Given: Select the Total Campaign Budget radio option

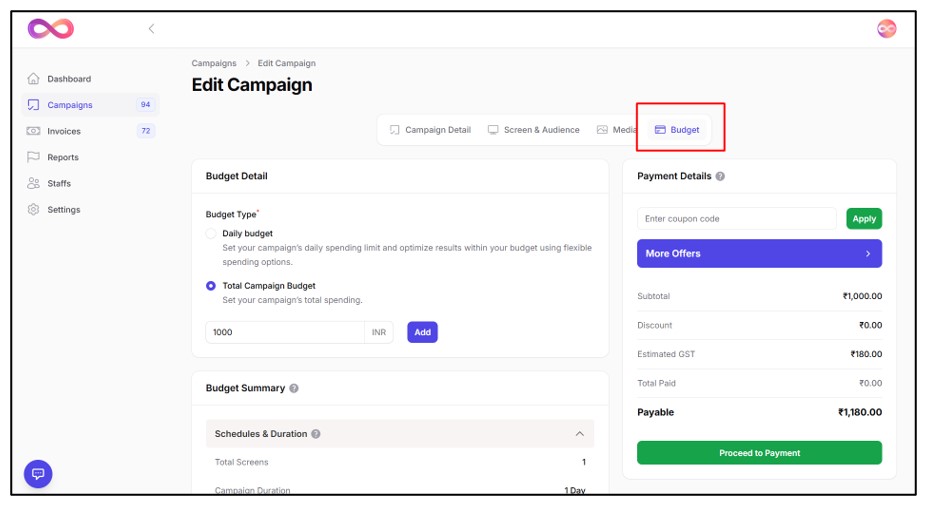Looking at the screenshot, I should coord(211,286).
